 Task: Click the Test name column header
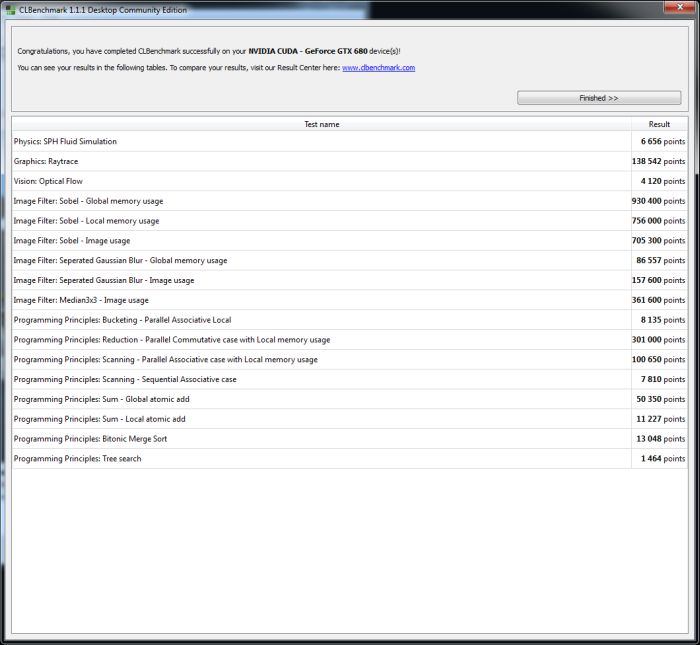pos(321,124)
